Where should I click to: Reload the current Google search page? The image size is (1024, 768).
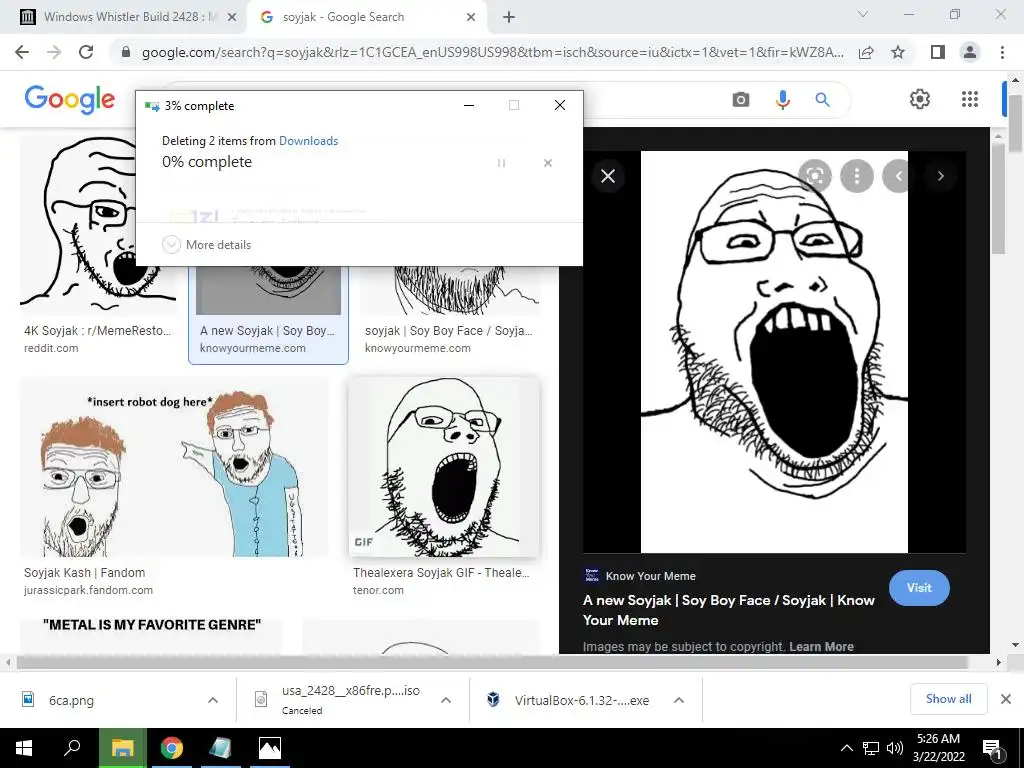[86, 52]
